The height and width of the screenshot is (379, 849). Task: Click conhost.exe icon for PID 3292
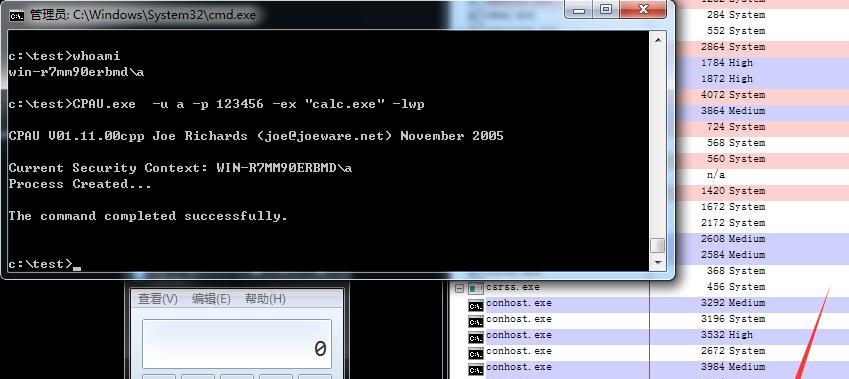[475, 306]
